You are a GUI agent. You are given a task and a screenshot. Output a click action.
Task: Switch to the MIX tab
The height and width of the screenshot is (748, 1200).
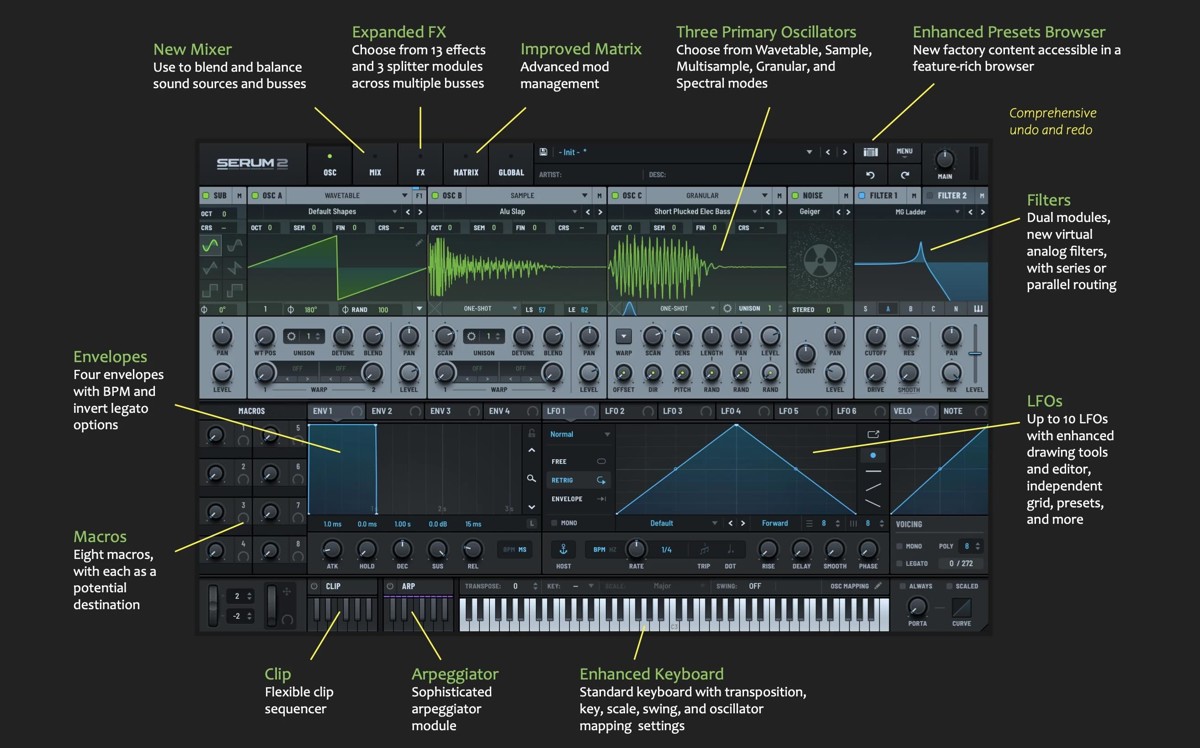(375, 164)
